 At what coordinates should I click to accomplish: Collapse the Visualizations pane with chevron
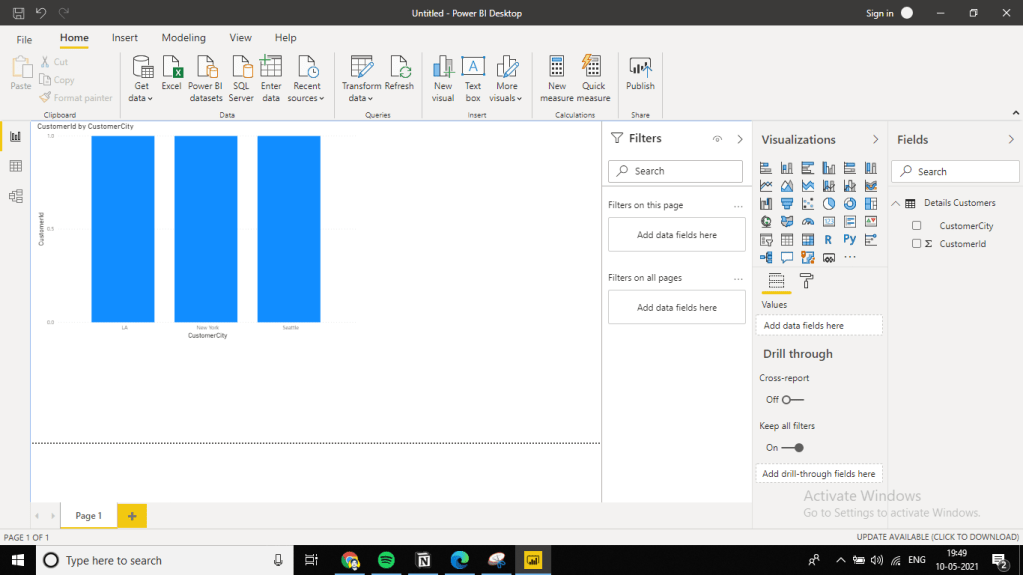click(875, 140)
